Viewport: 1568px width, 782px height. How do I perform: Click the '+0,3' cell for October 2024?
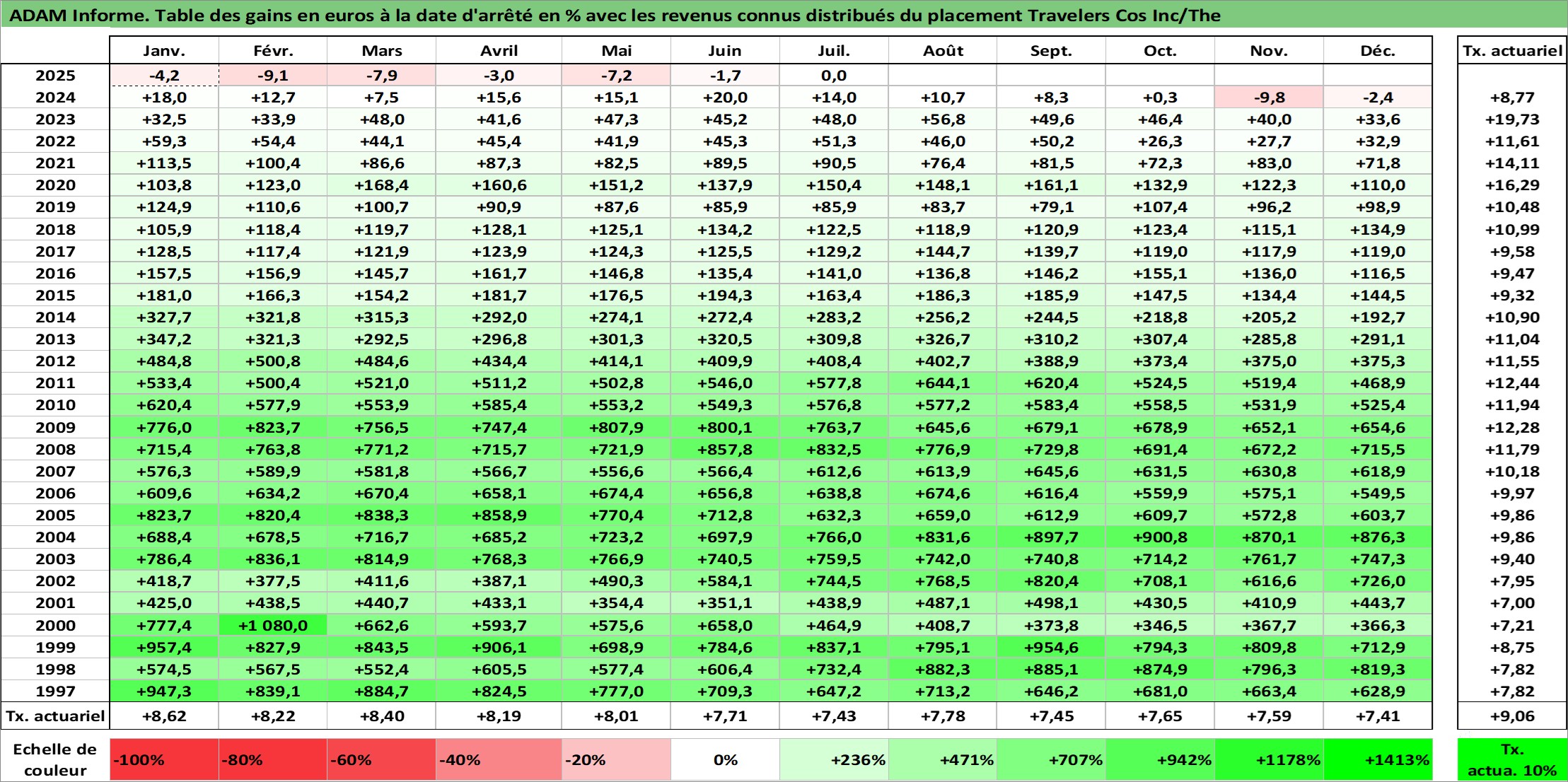tap(1160, 98)
